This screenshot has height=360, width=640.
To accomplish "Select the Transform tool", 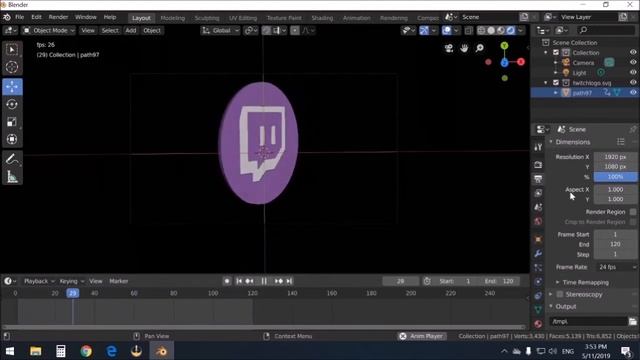I will point(12,139).
